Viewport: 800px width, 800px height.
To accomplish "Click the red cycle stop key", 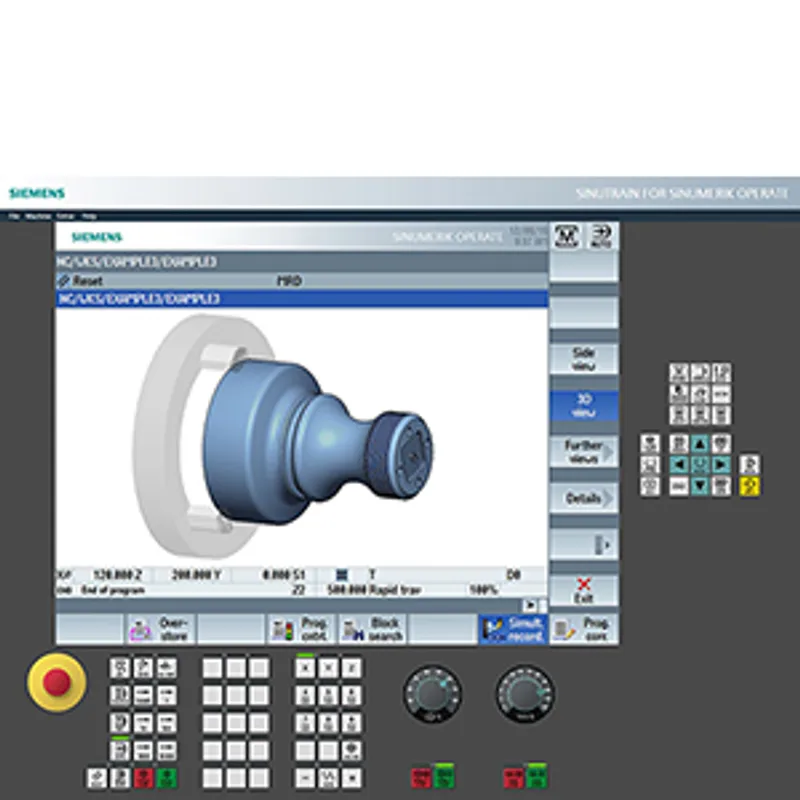I will [143, 778].
